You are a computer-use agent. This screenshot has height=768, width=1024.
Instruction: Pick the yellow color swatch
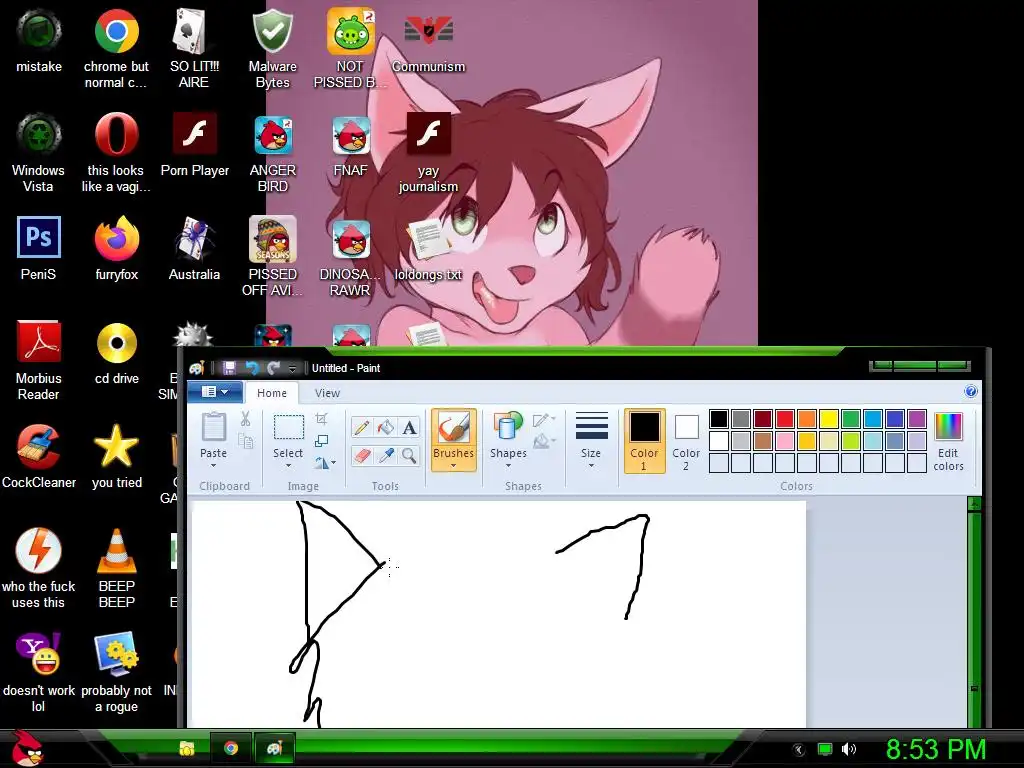[829, 419]
